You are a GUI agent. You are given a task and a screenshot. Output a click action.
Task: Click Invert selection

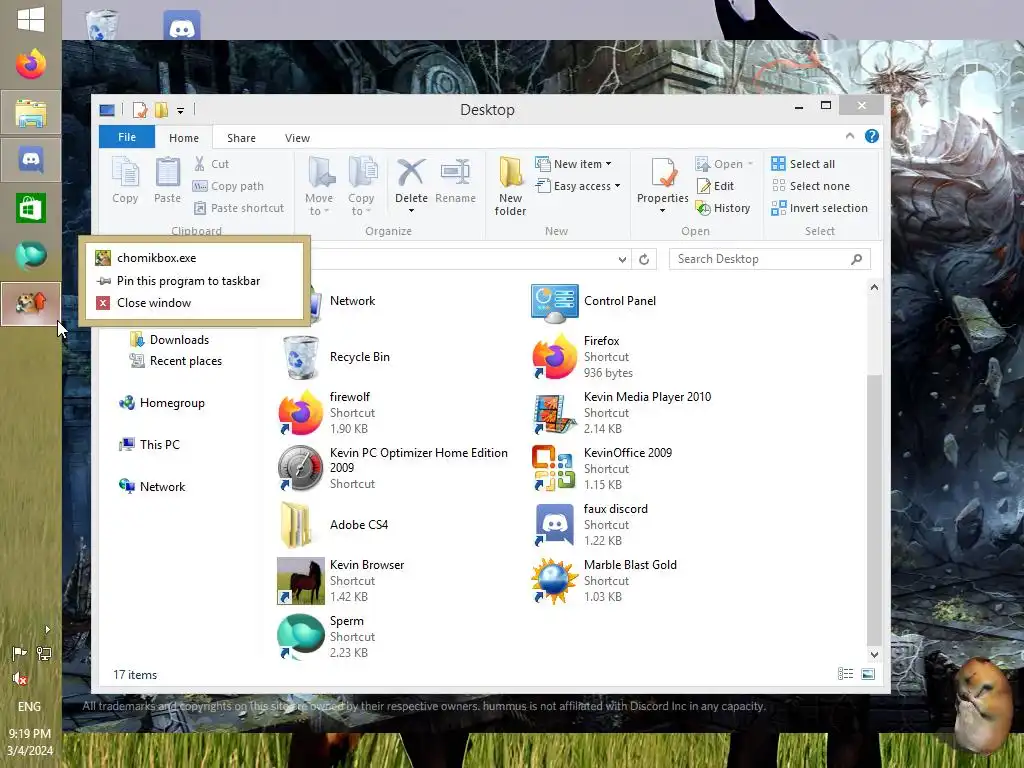819,208
